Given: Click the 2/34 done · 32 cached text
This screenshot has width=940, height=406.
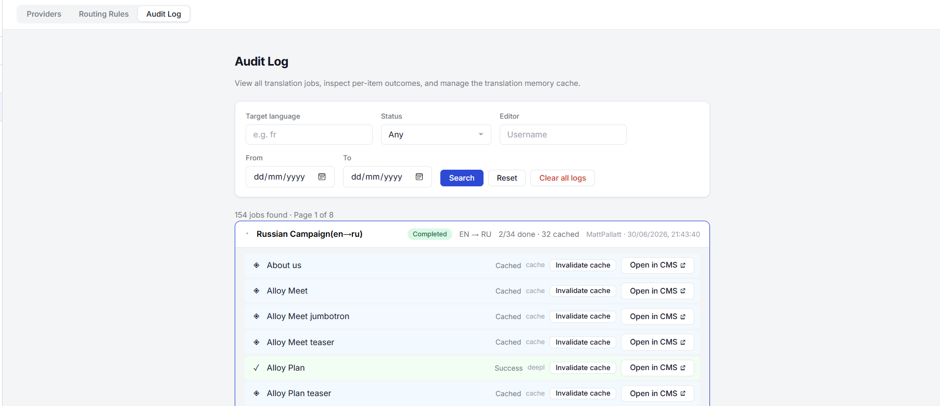Looking at the screenshot, I should [539, 234].
